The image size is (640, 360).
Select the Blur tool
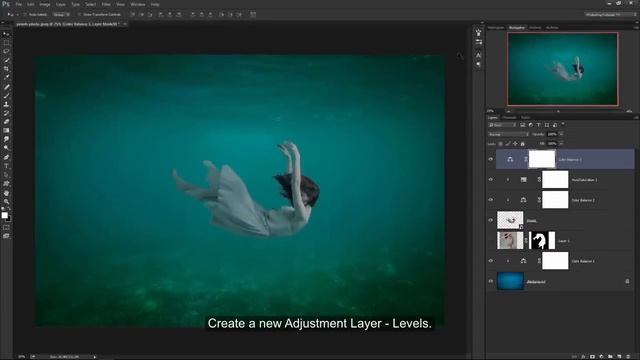6,139
